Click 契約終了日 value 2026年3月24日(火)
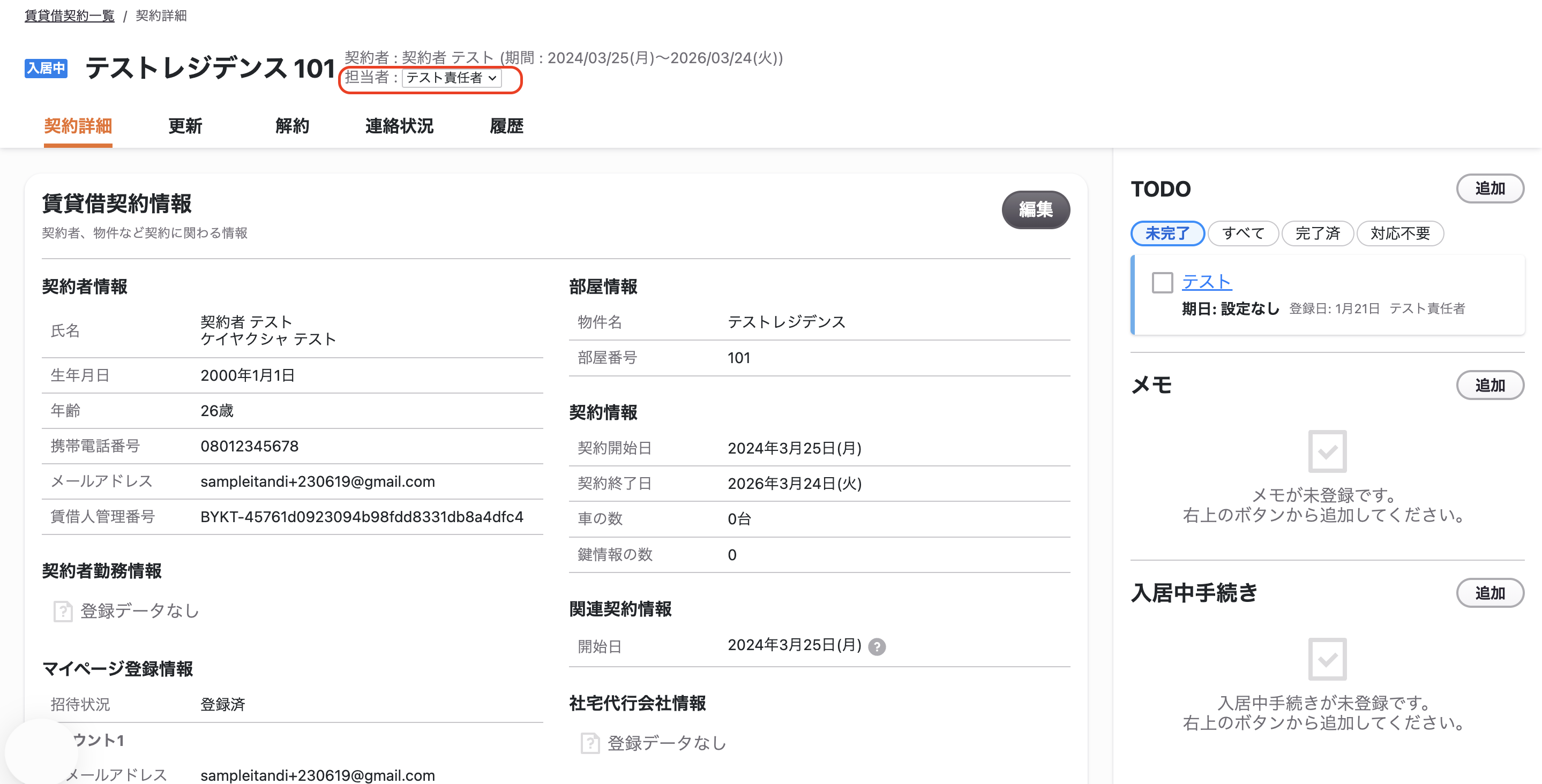This screenshot has height=784, width=1542. [x=795, y=484]
